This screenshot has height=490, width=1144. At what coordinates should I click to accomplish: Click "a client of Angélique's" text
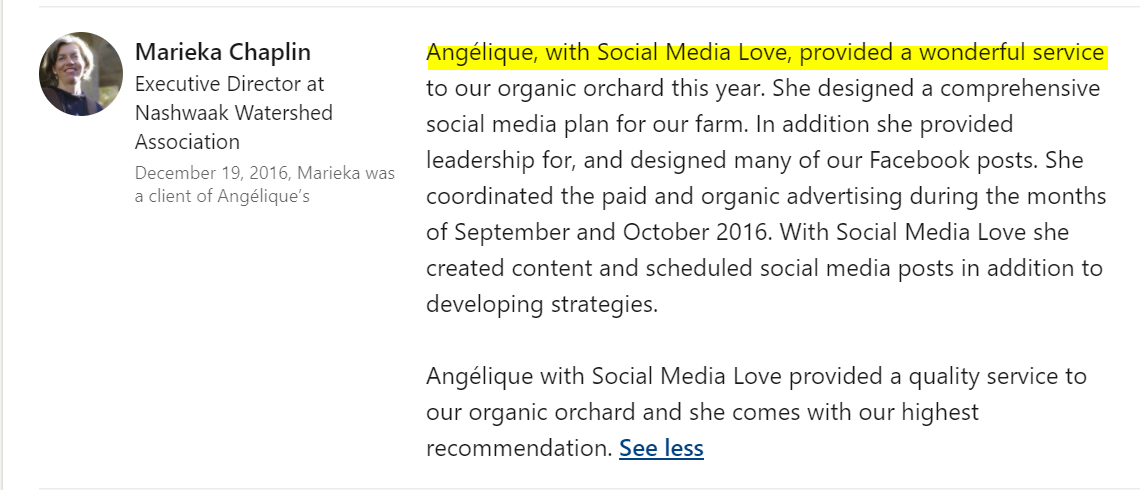click(222, 196)
